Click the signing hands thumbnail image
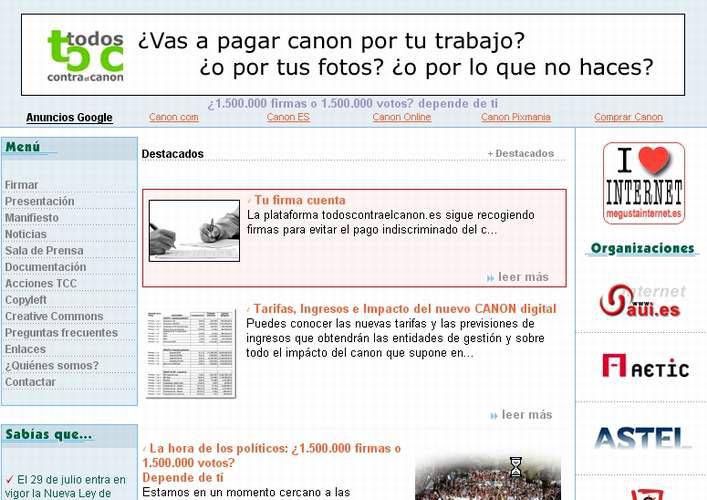707x500 pixels. (x=194, y=231)
